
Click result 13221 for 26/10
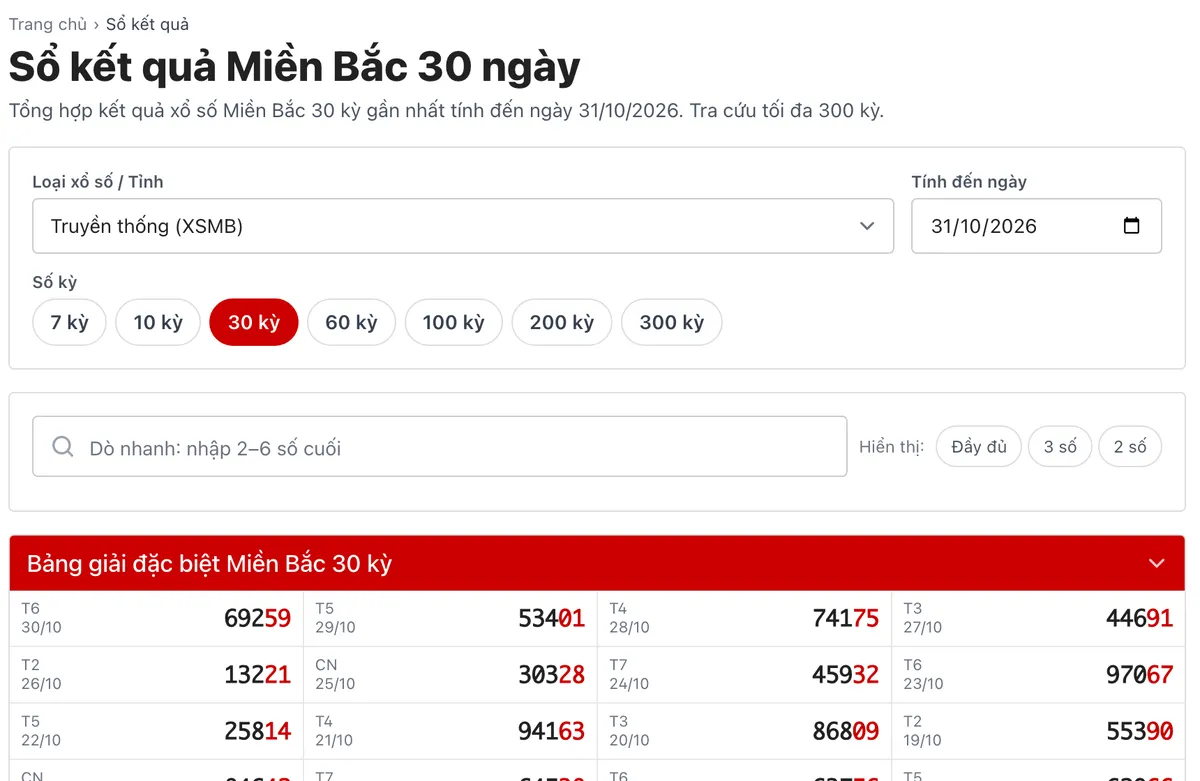(257, 675)
